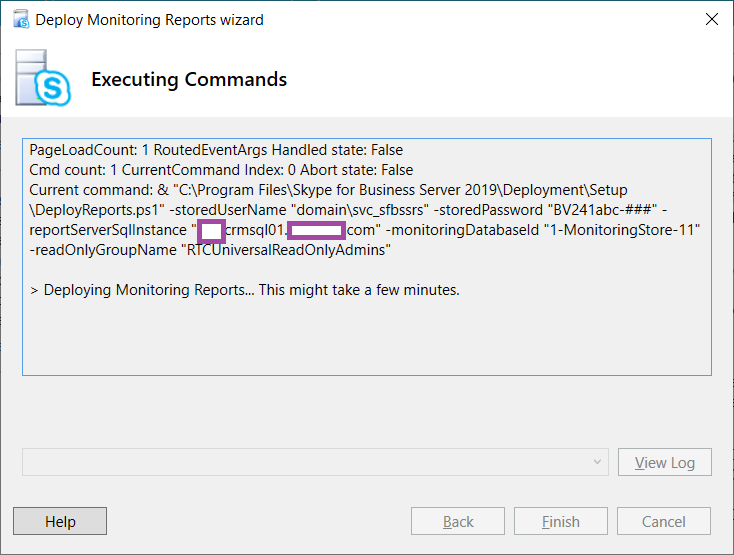This screenshot has width=734, height=555.
Task: Click the Back button
Action: coord(458,521)
